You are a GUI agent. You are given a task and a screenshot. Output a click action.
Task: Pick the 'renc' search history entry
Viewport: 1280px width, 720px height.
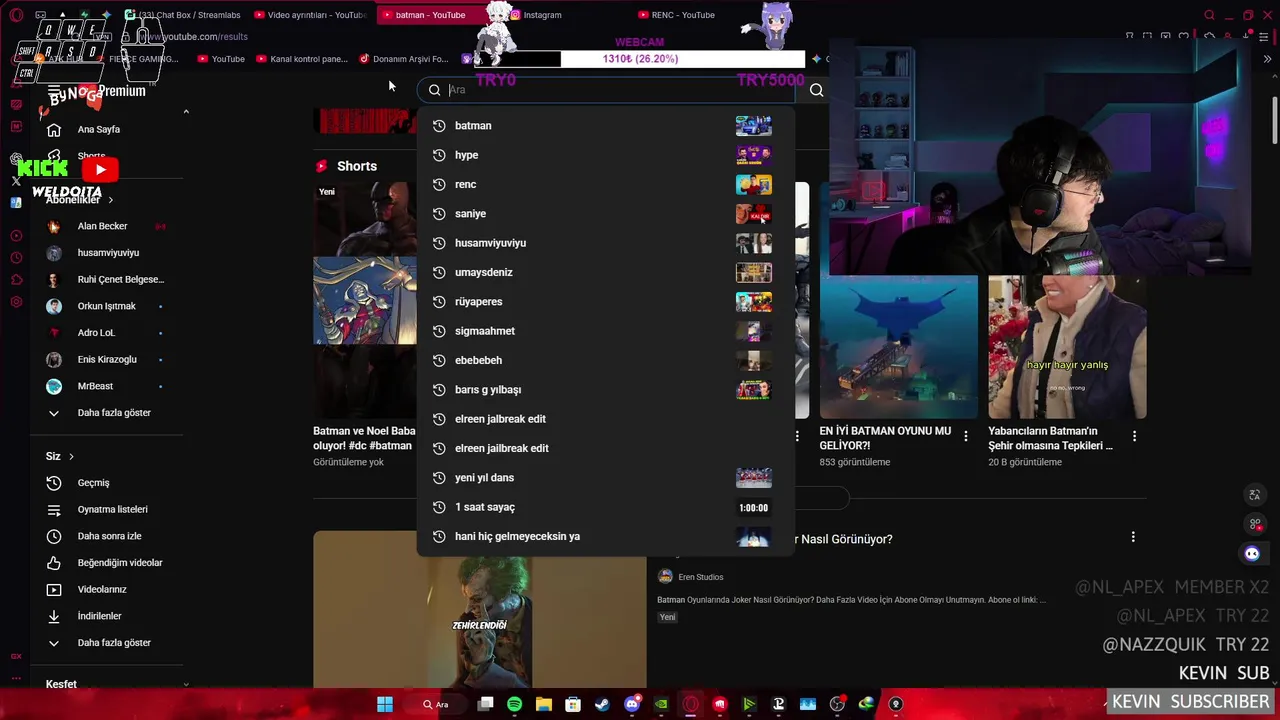[x=606, y=184]
